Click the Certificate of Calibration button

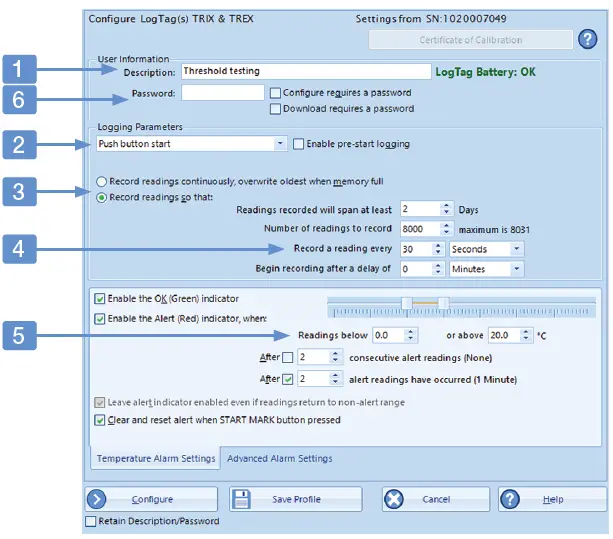coord(471,40)
